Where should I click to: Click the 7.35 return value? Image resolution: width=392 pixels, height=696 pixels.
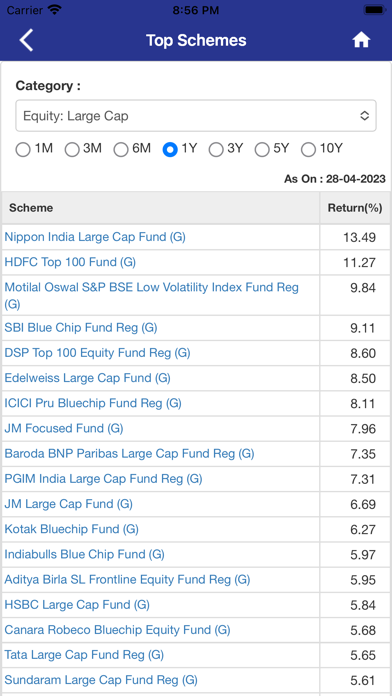click(x=363, y=455)
